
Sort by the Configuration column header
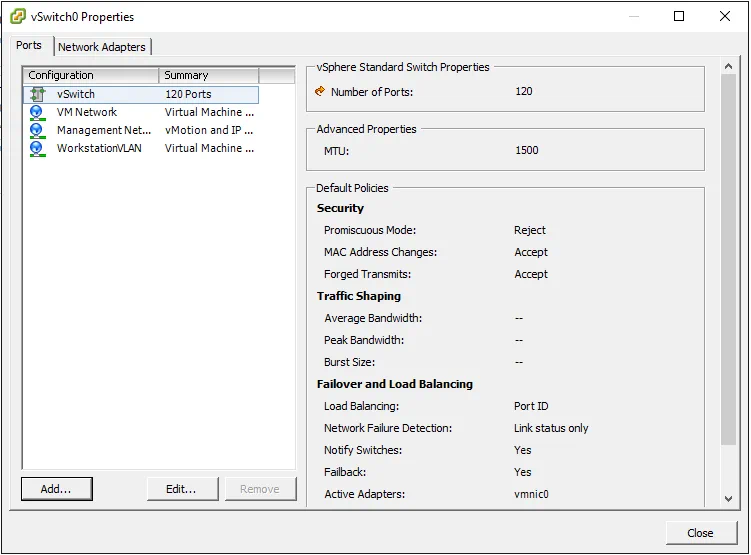(x=90, y=75)
